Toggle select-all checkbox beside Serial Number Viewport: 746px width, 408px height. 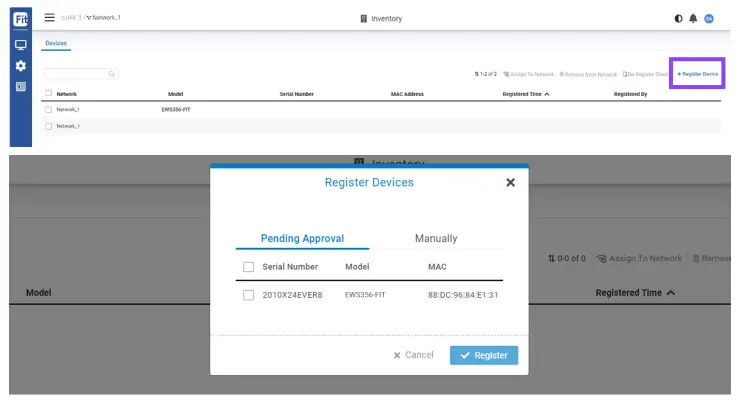pos(248,267)
